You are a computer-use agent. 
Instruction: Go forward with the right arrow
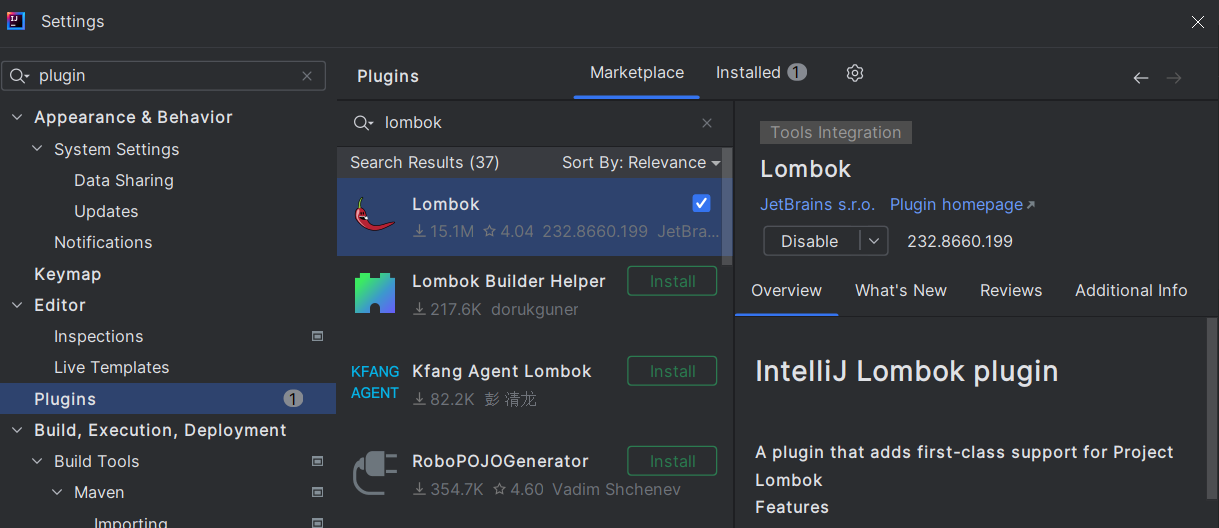click(x=1174, y=78)
